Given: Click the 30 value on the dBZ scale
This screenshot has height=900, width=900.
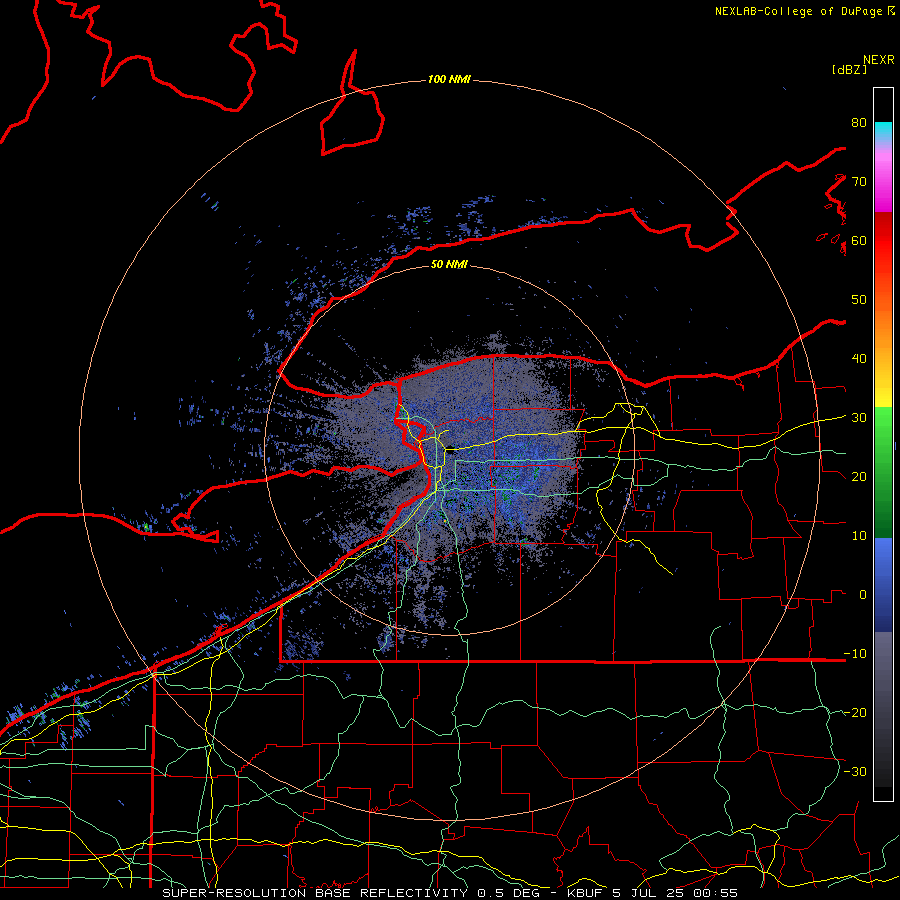Looking at the screenshot, I should [x=859, y=418].
